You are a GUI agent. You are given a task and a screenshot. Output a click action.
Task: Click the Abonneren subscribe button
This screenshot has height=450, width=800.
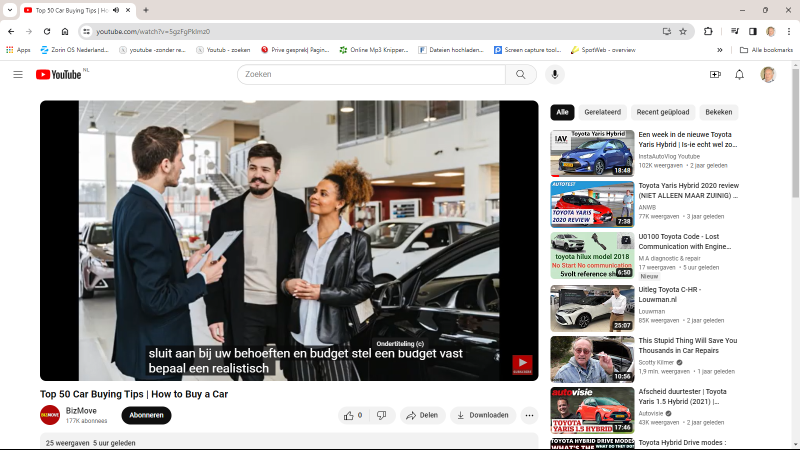tap(146, 415)
